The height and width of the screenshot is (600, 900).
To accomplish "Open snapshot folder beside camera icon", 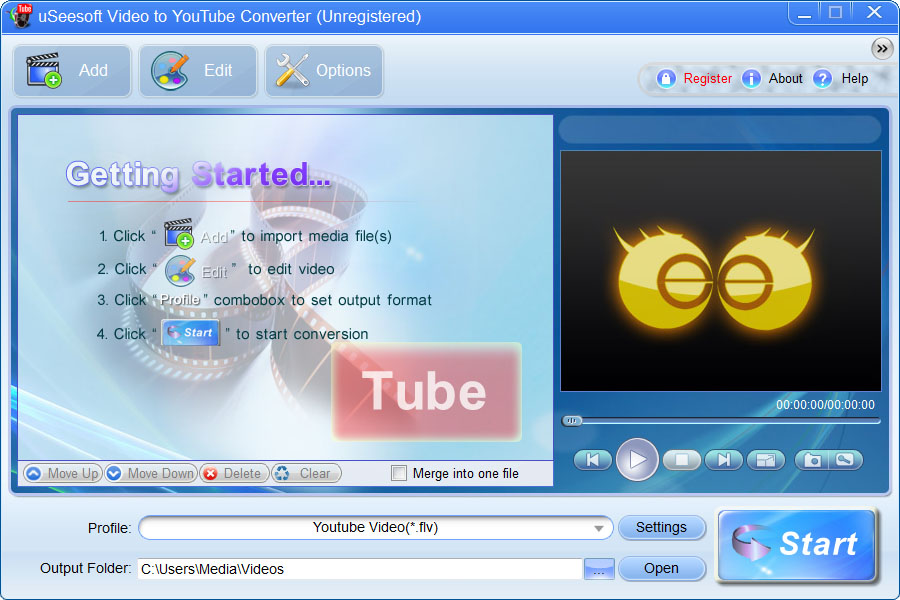I will coord(845,460).
